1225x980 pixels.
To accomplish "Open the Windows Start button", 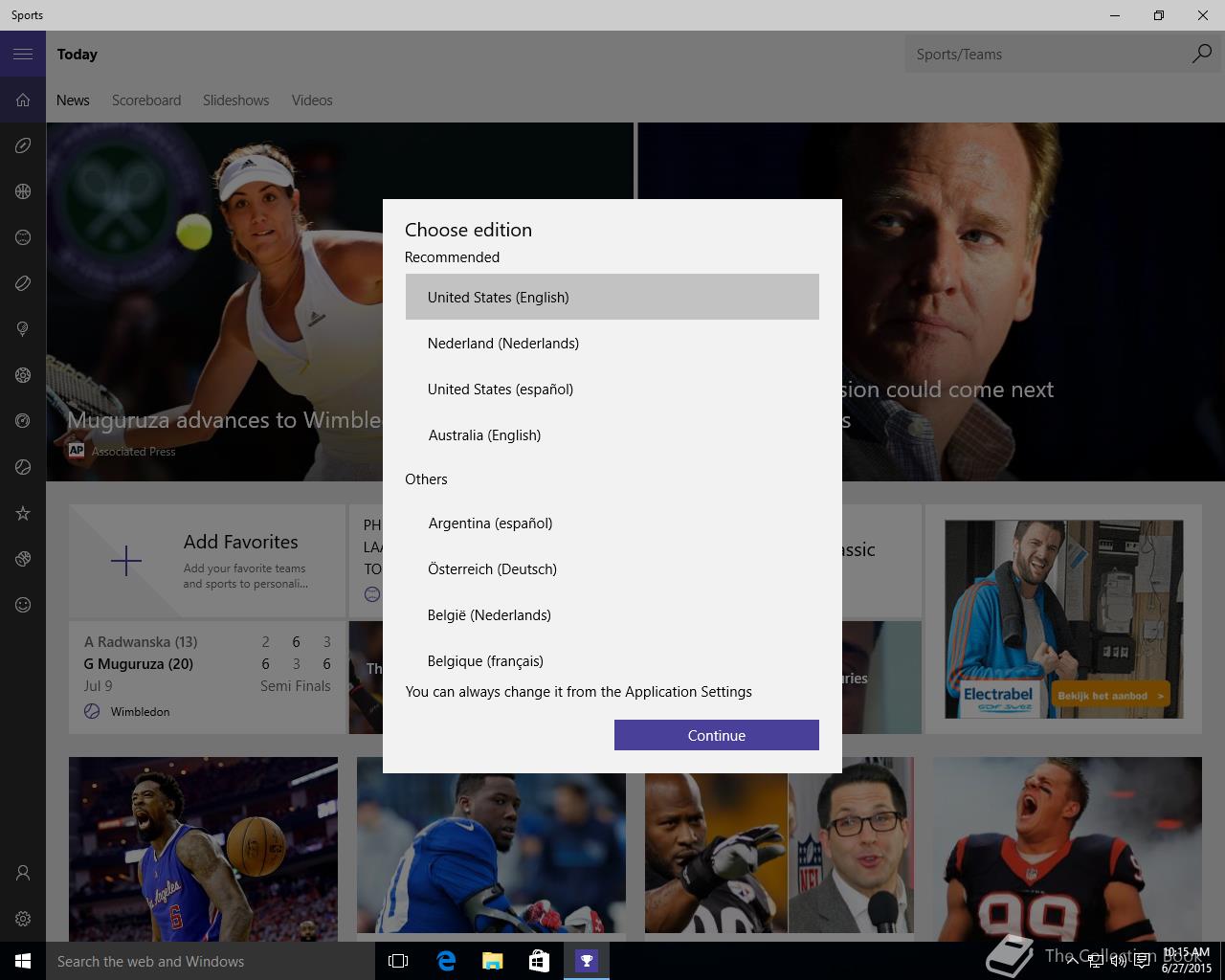I will tap(23, 961).
